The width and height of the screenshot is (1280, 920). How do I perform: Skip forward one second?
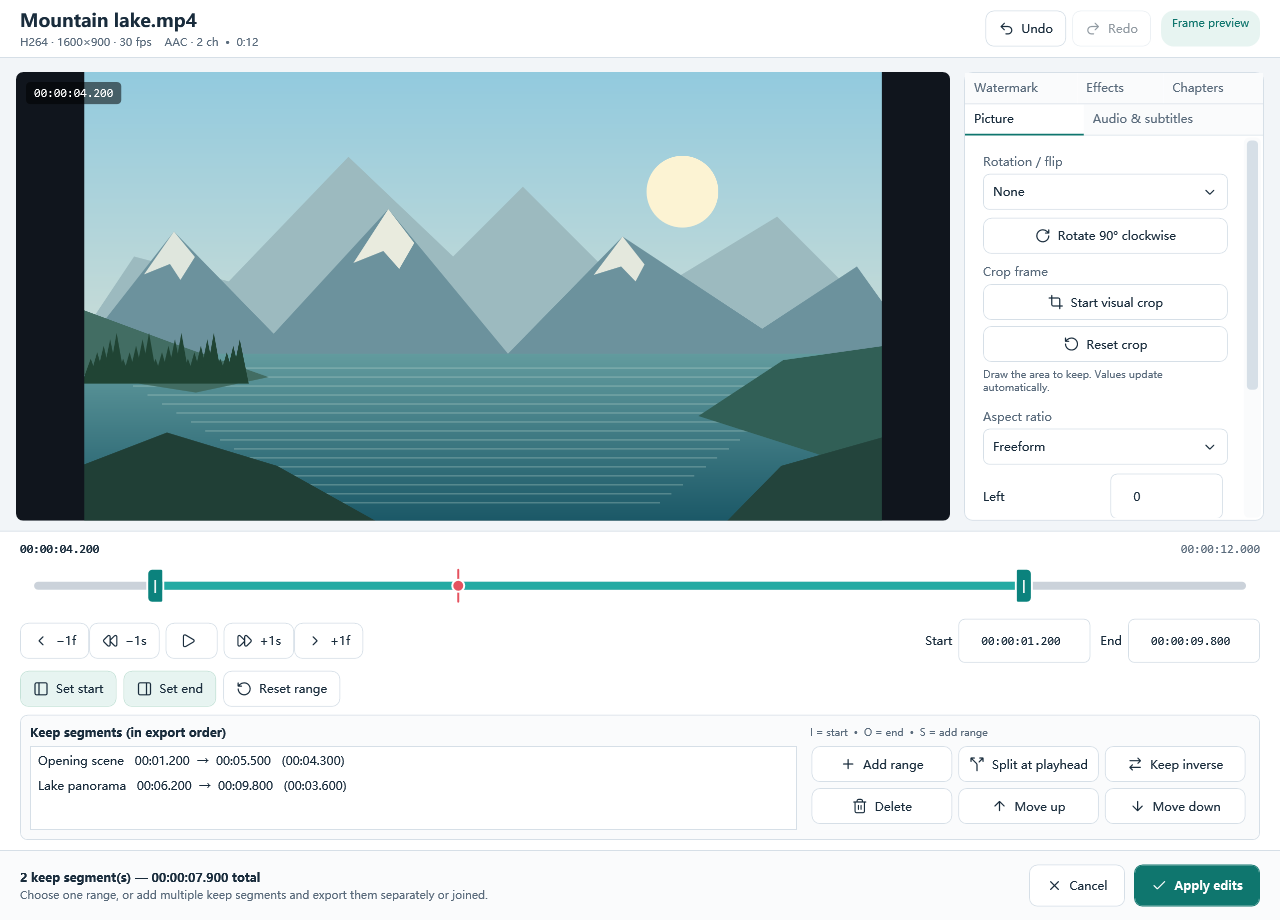(x=259, y=641)
